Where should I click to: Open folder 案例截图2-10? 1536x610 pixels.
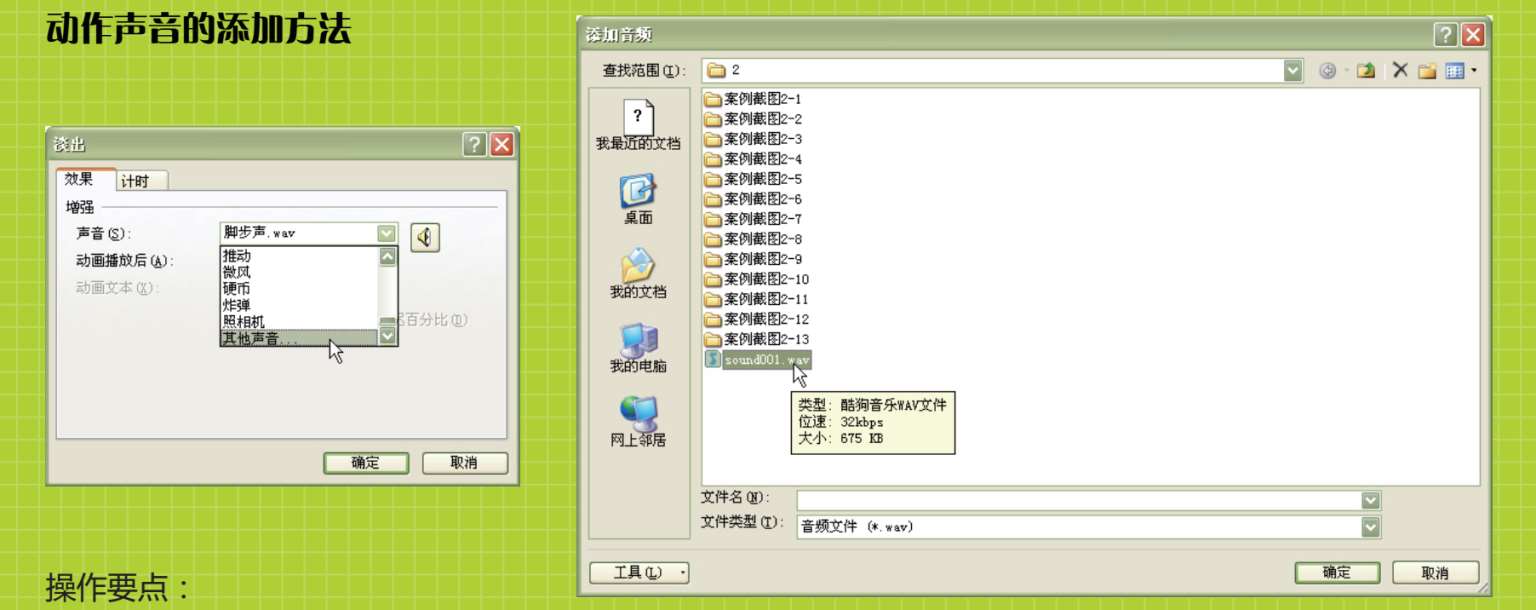point(757,279)
